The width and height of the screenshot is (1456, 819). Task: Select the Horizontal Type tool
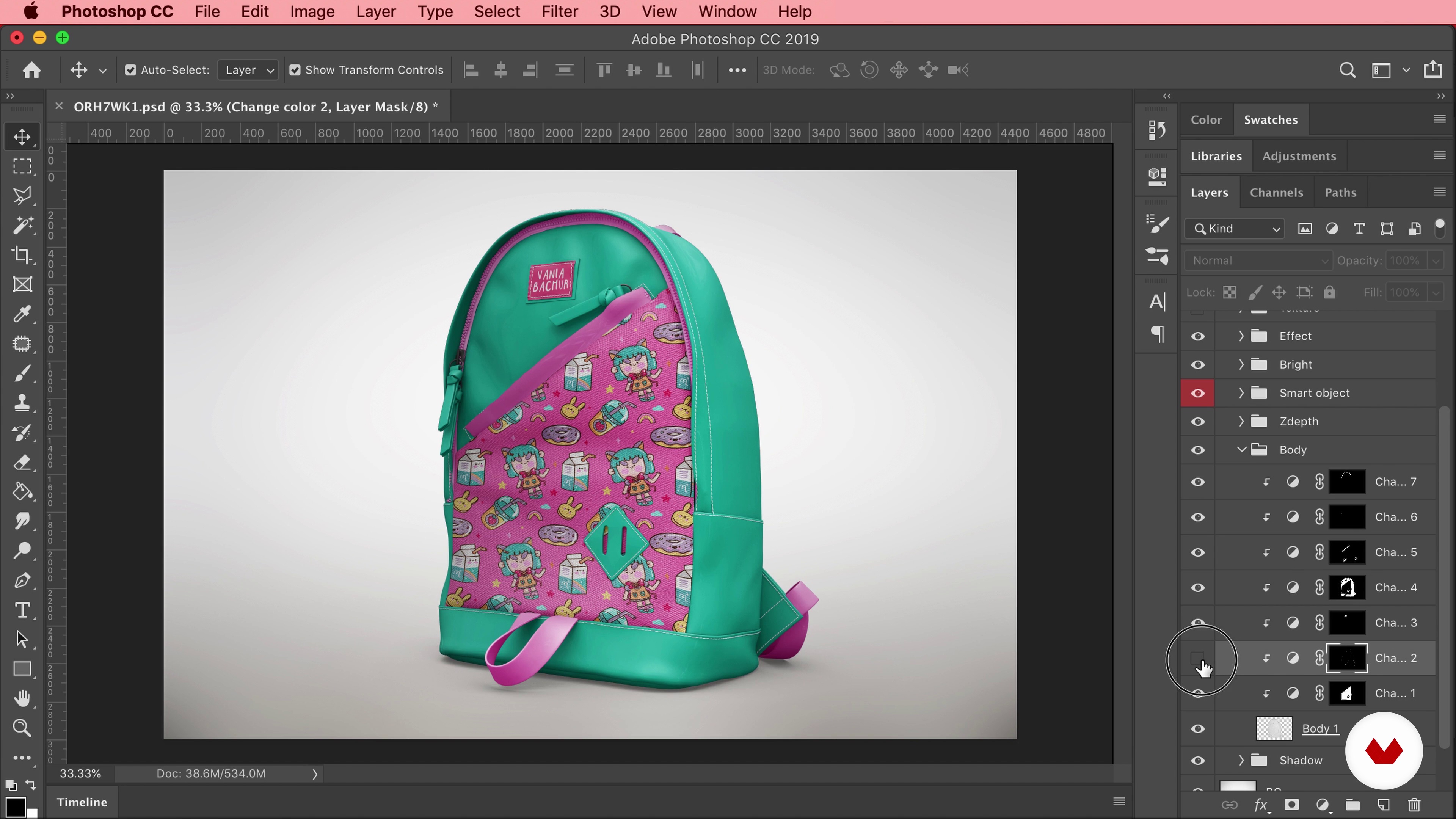[x=22, y=610]
